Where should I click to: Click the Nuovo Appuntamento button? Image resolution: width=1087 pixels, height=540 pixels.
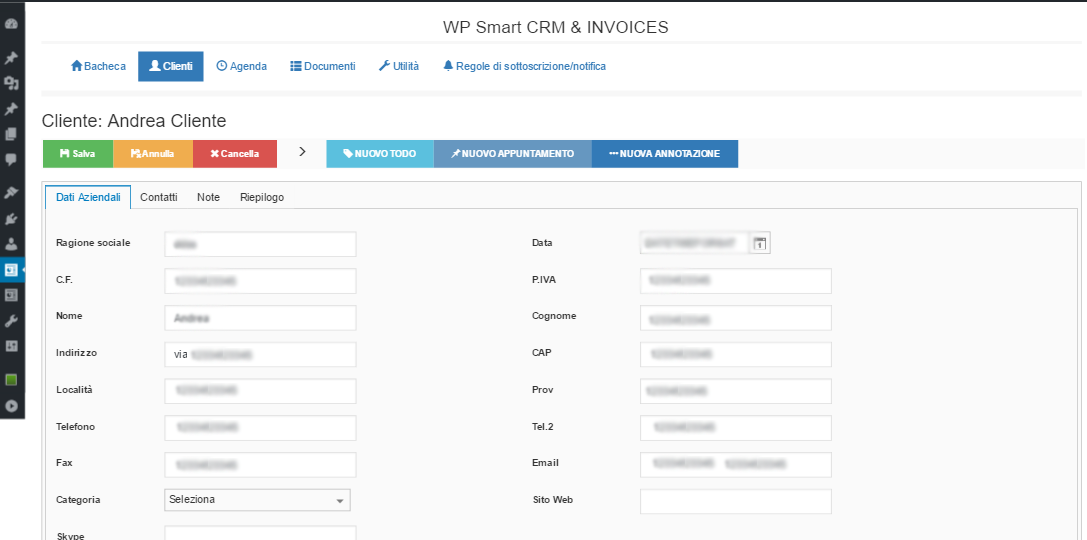pyautogui.click(x=512, y=154)
